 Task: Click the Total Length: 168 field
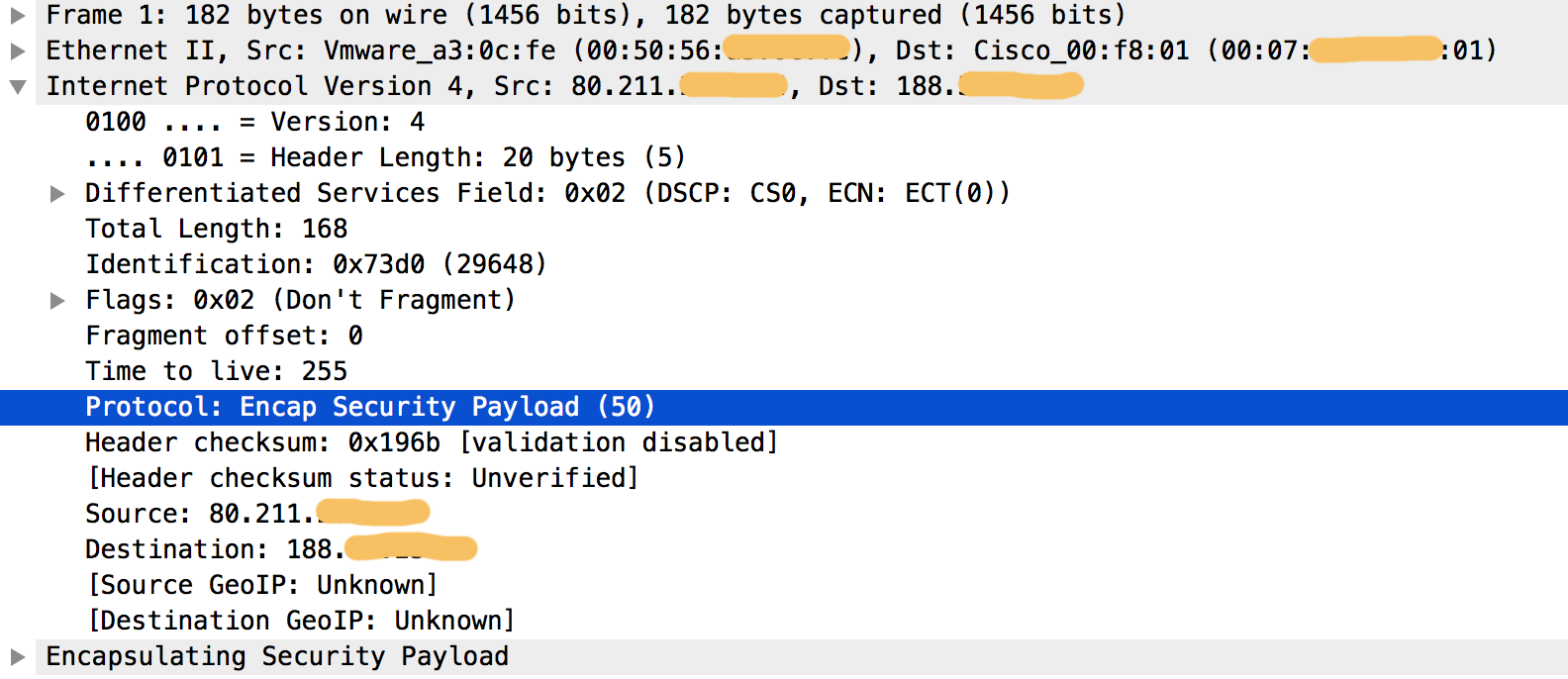tap(216, 229)
